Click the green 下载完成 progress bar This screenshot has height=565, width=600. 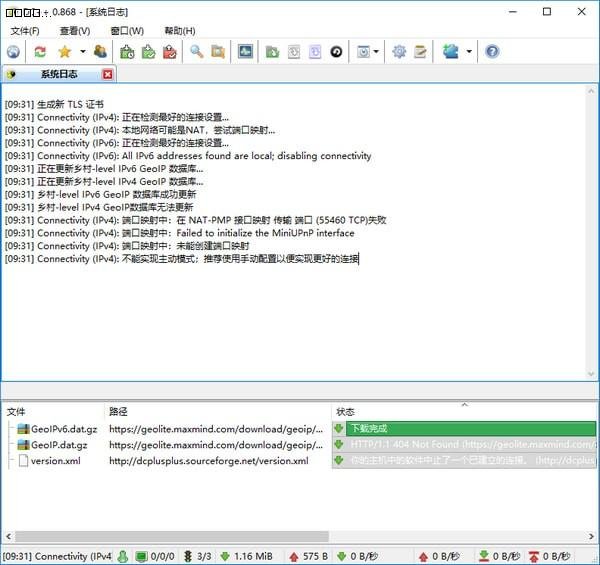tap(471, 428)
